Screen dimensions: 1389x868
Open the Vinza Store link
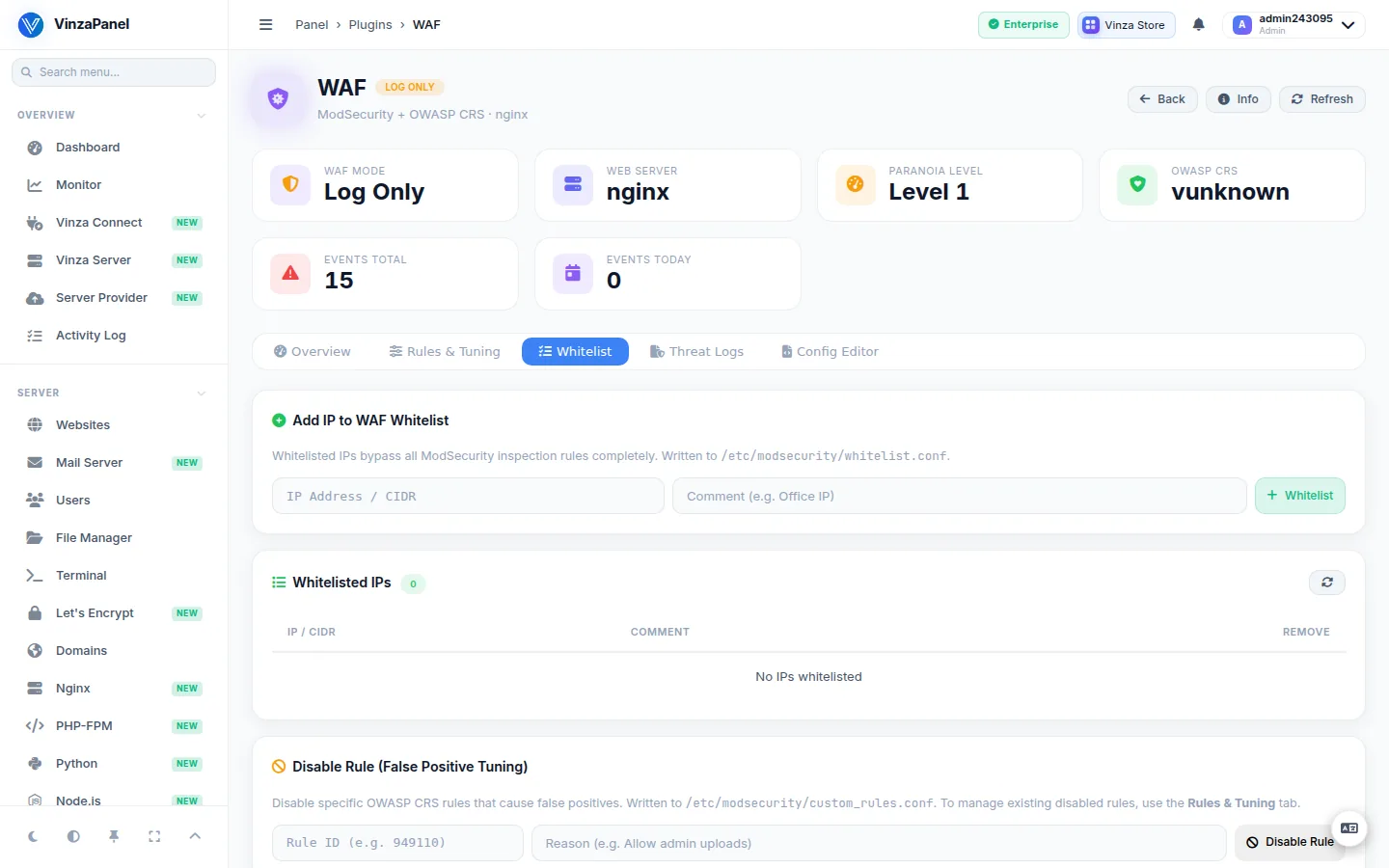[x=1127, y=25]
